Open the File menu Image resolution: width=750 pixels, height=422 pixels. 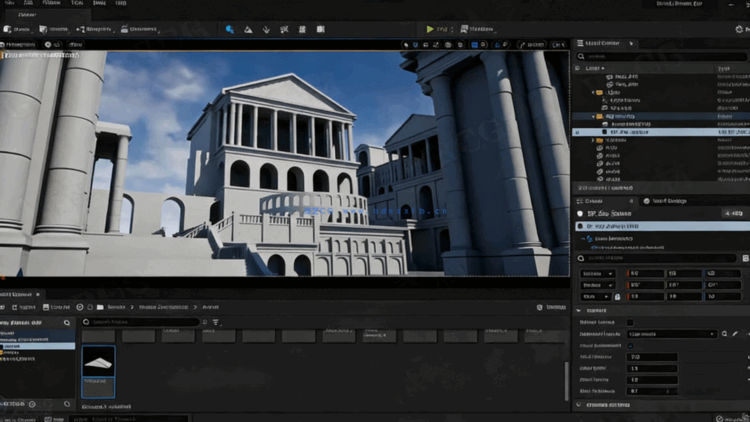[9, 3]
